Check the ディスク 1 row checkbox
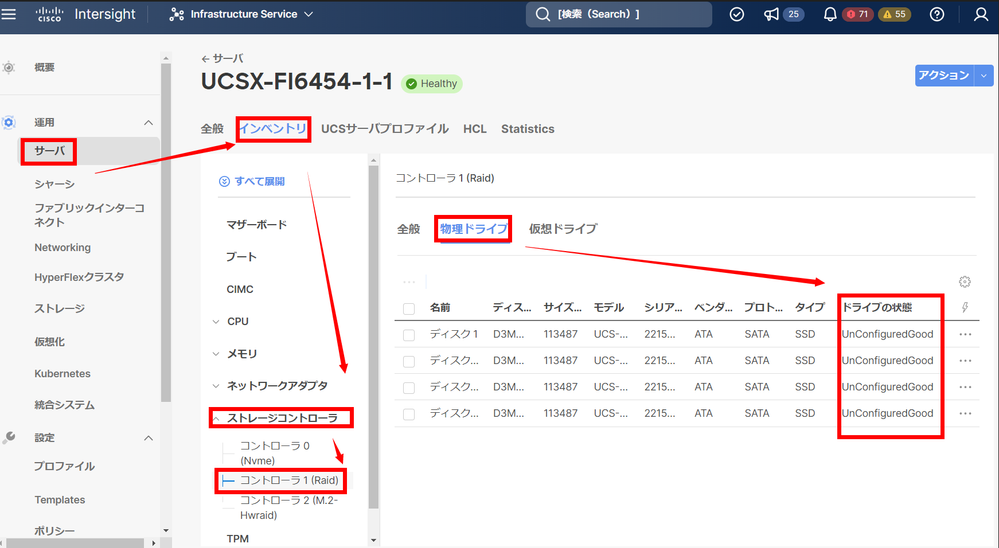This screenshot has width=999, height=548. 409,335
